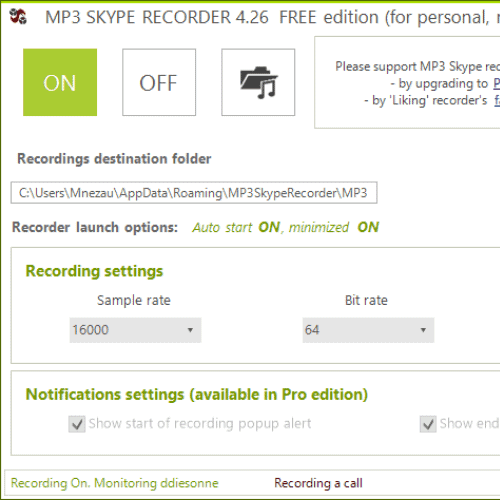The image size is (500, 500).
Task: Click the Notifications settings heading
Action: pos(197,395)
